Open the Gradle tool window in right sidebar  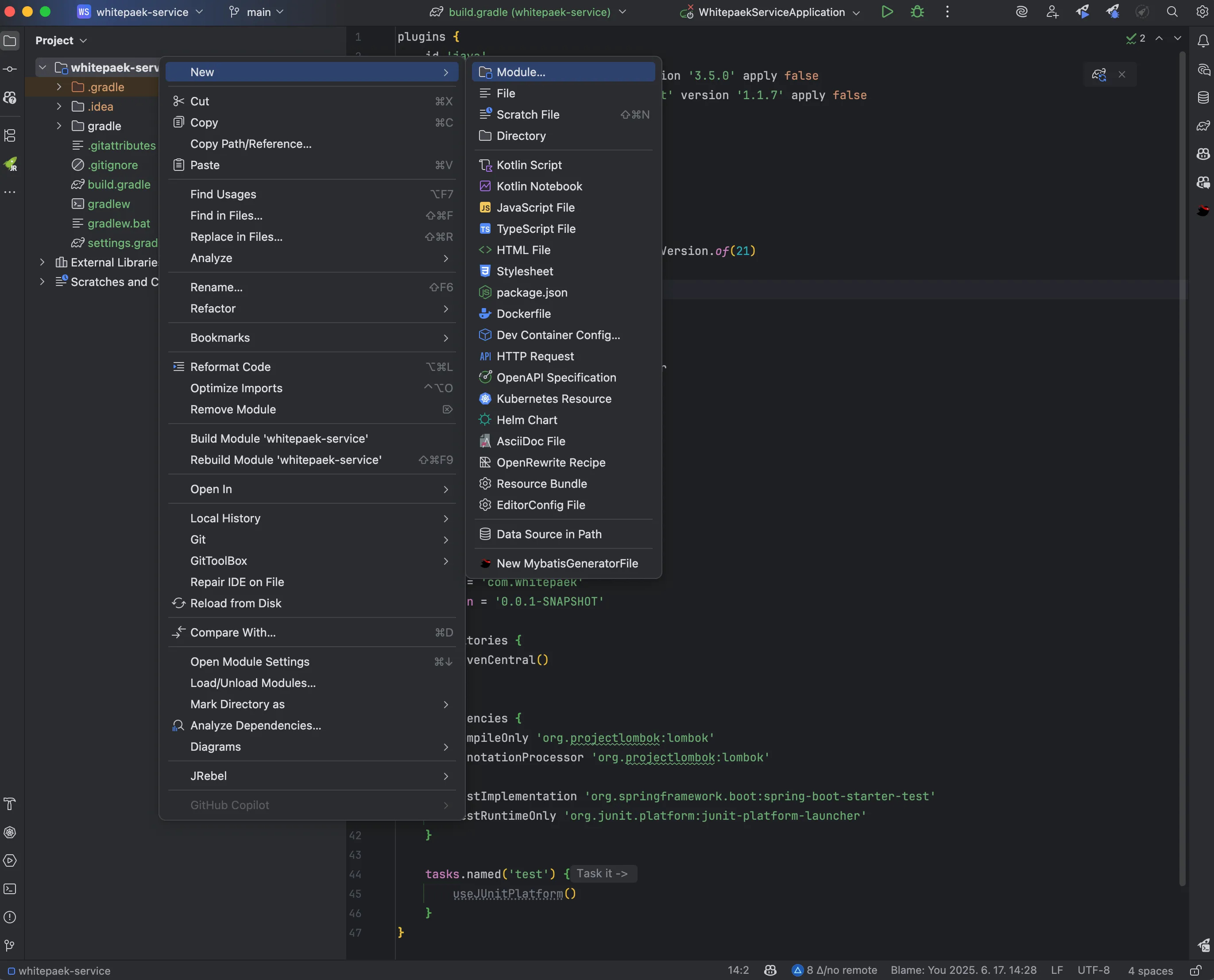pos(1202,125)
